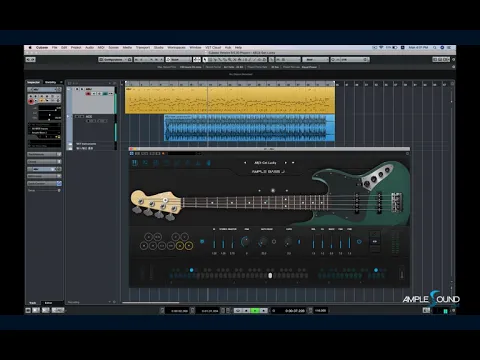Click the Stop button in transport bar
480x360 pixels.
click(x=247, y=311)
